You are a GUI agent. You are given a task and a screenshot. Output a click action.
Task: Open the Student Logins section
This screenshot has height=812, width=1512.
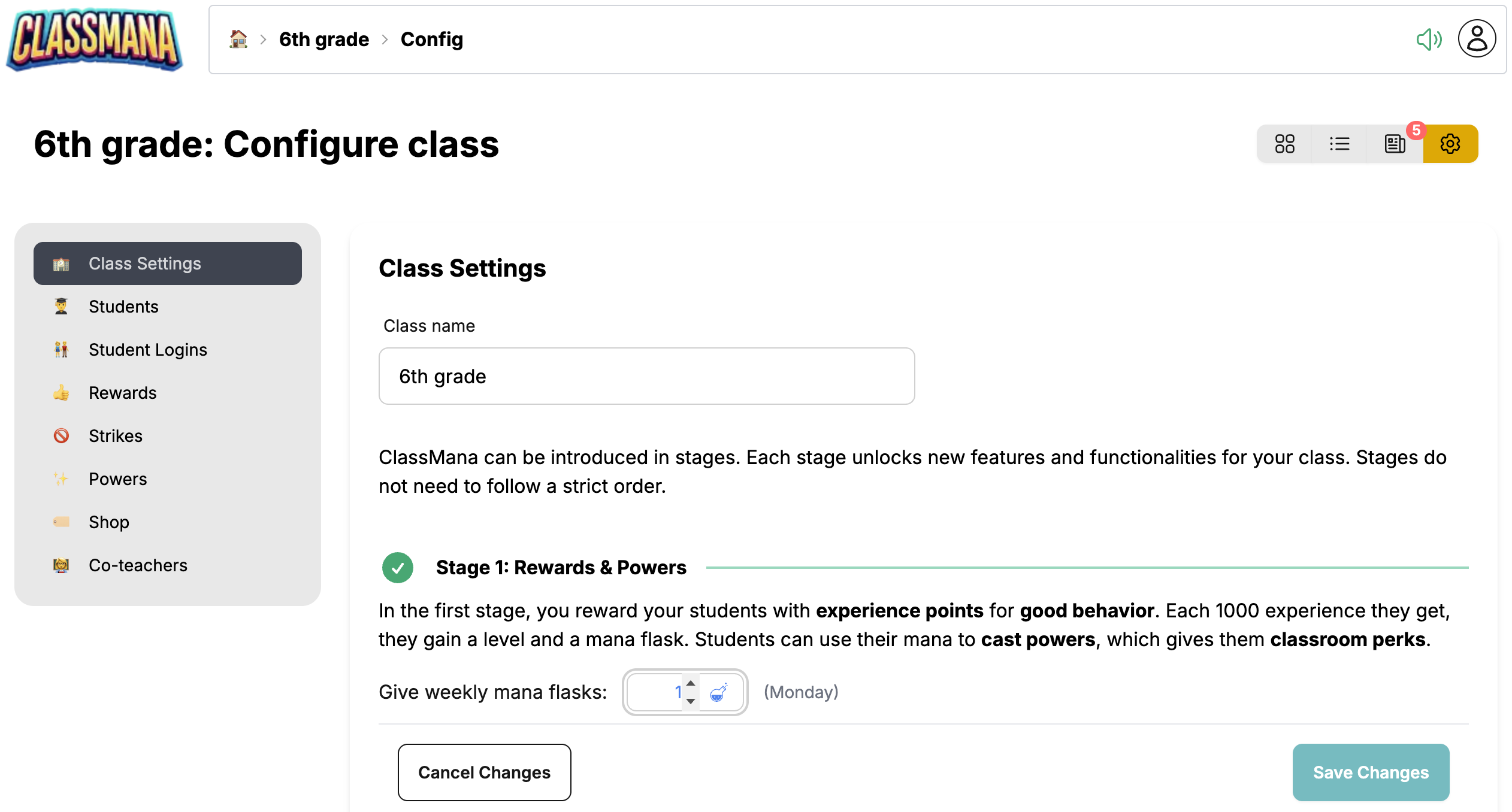click(x=147, y=350)
